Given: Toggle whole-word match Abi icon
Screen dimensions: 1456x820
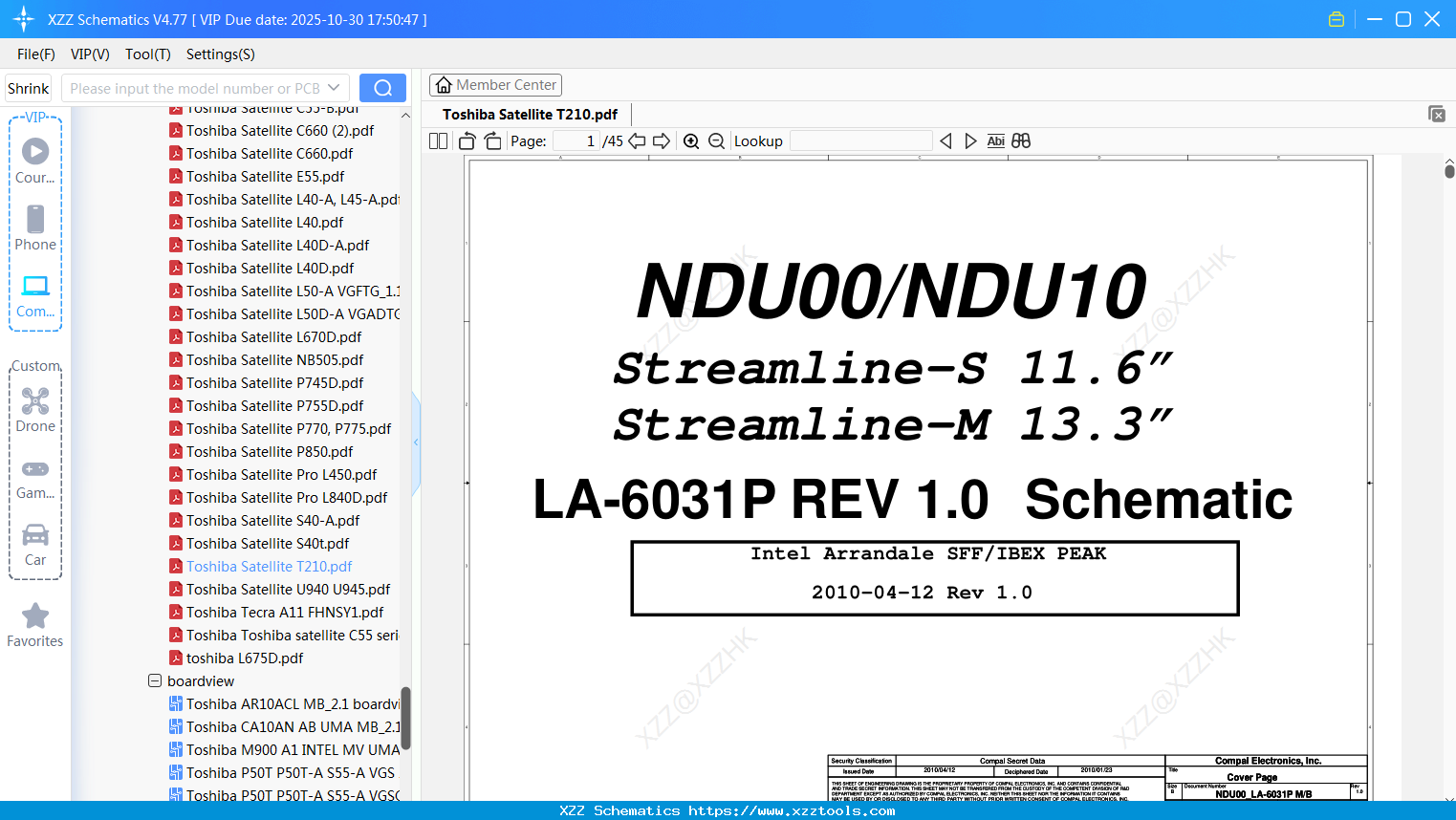Looking at the screenshot, I should [995, 141].
